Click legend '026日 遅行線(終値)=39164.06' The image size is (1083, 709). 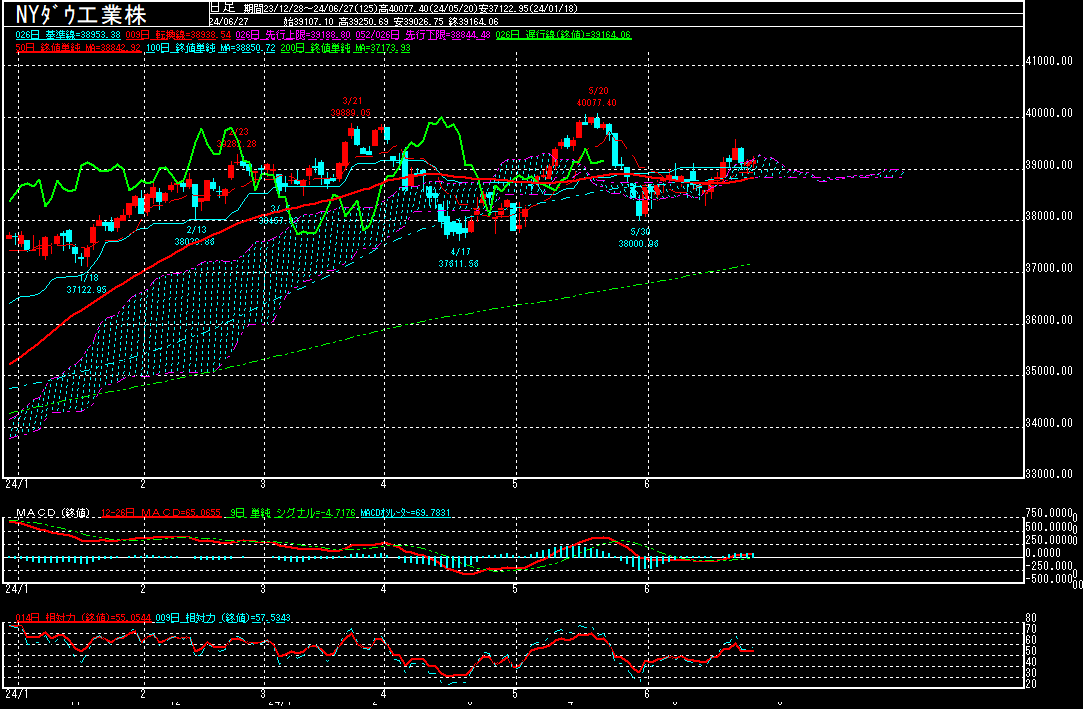pyautogui.click(x=564, y=35)
